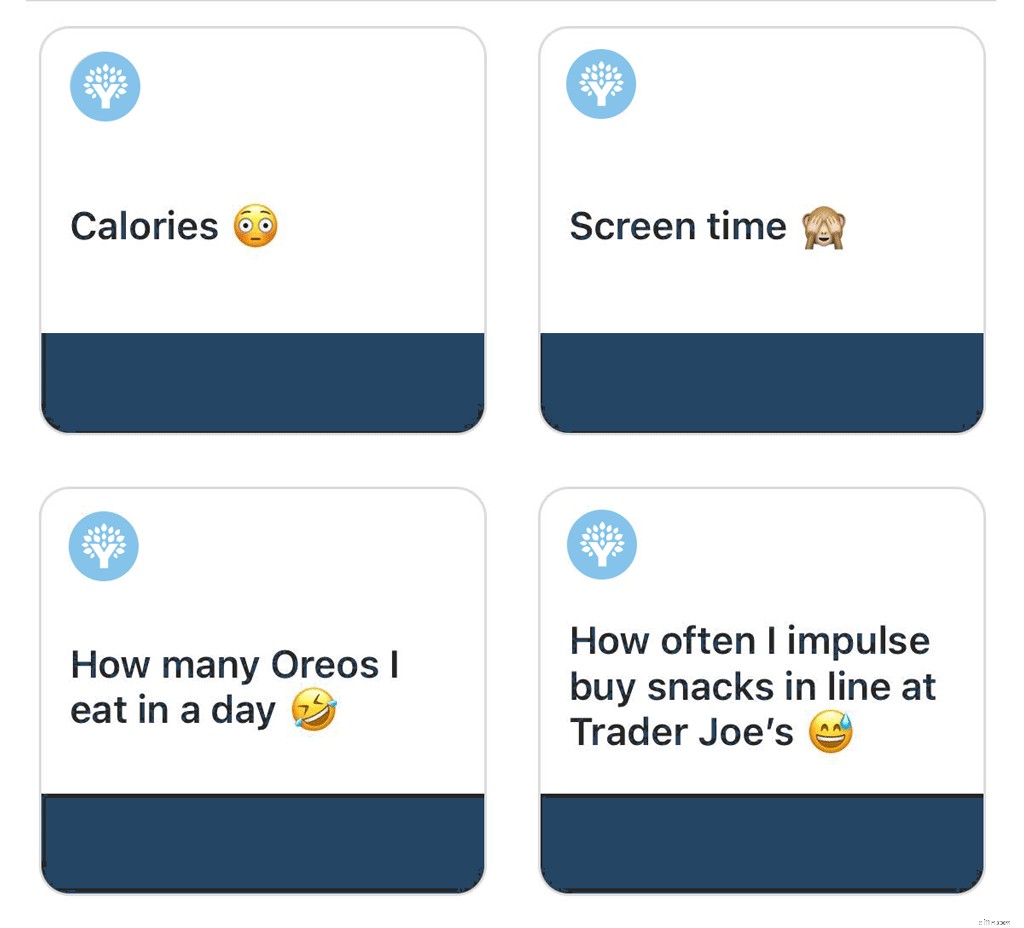Select the YNAB logo on the Screen time card
This screenshot has width=1024, height=928.
click(x=600, y=85)
